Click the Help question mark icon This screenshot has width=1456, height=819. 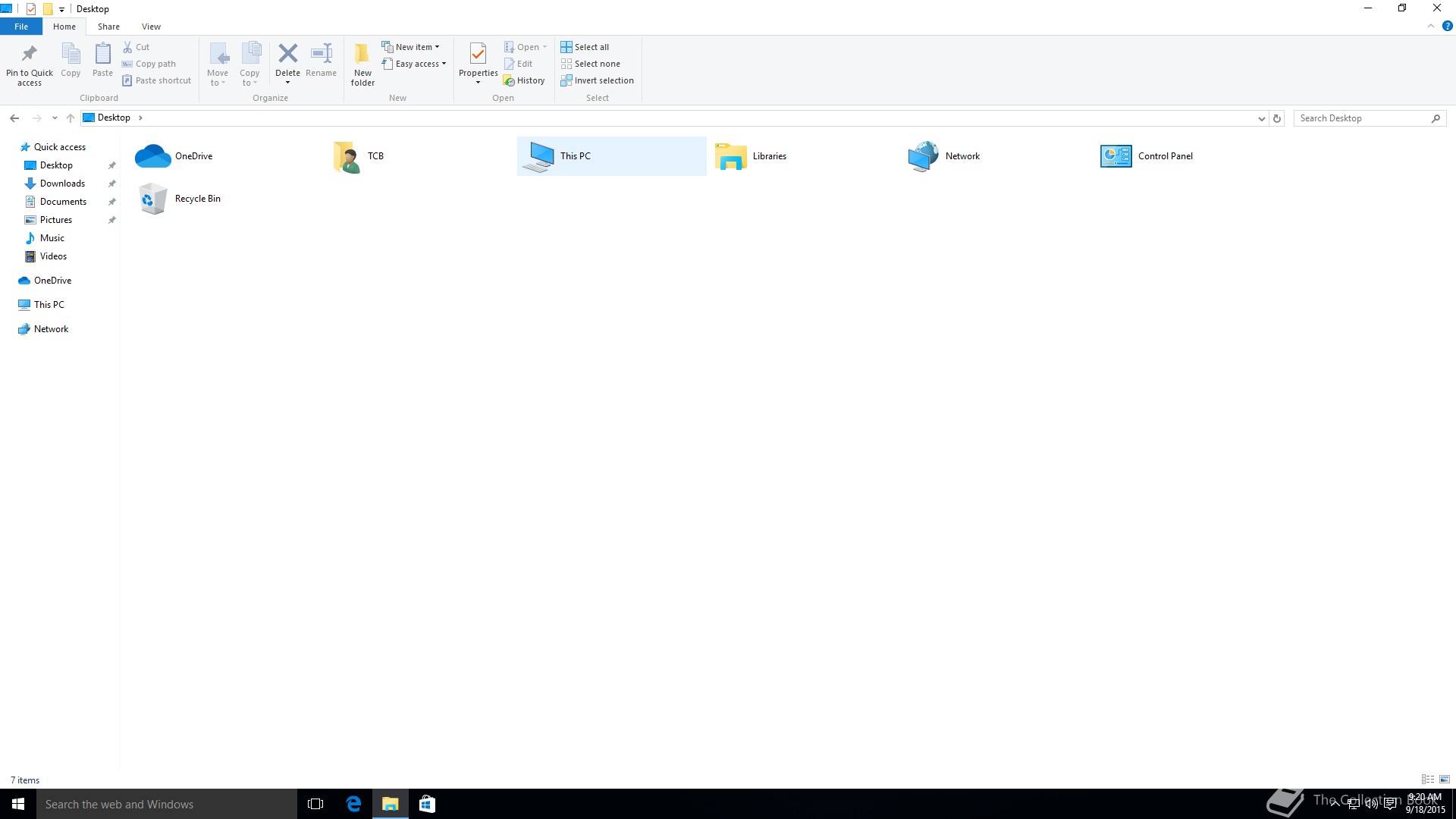1447,26
